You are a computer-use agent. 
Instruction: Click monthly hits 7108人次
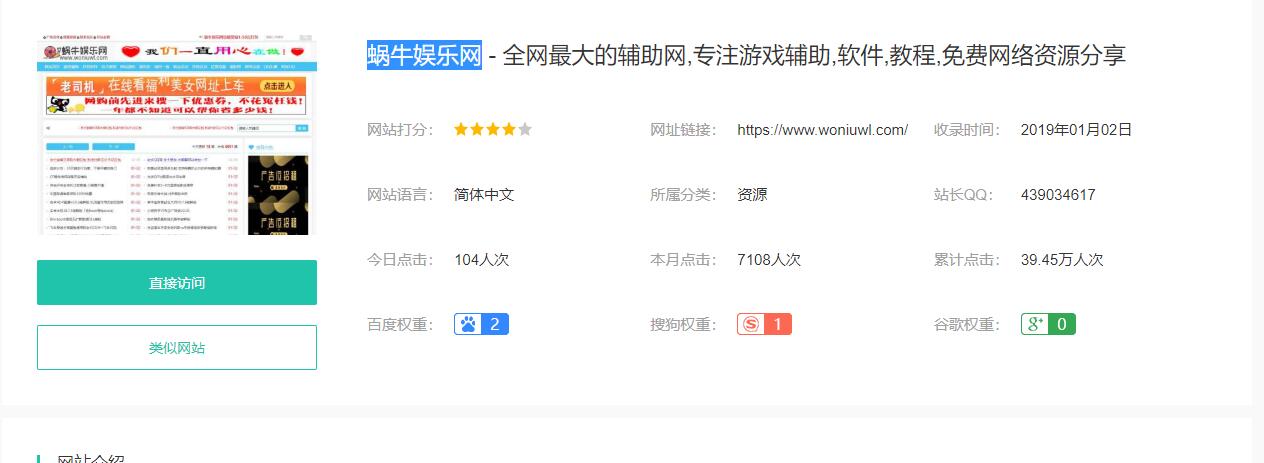pyautogui.click(x=769, y=260)
